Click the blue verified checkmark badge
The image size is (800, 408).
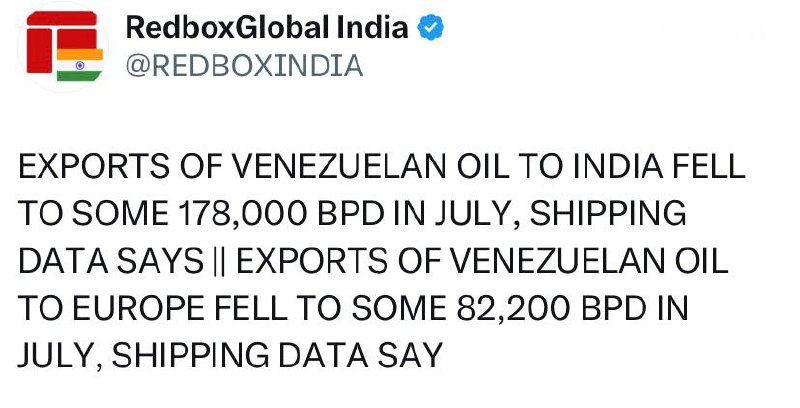click(431, 27)
